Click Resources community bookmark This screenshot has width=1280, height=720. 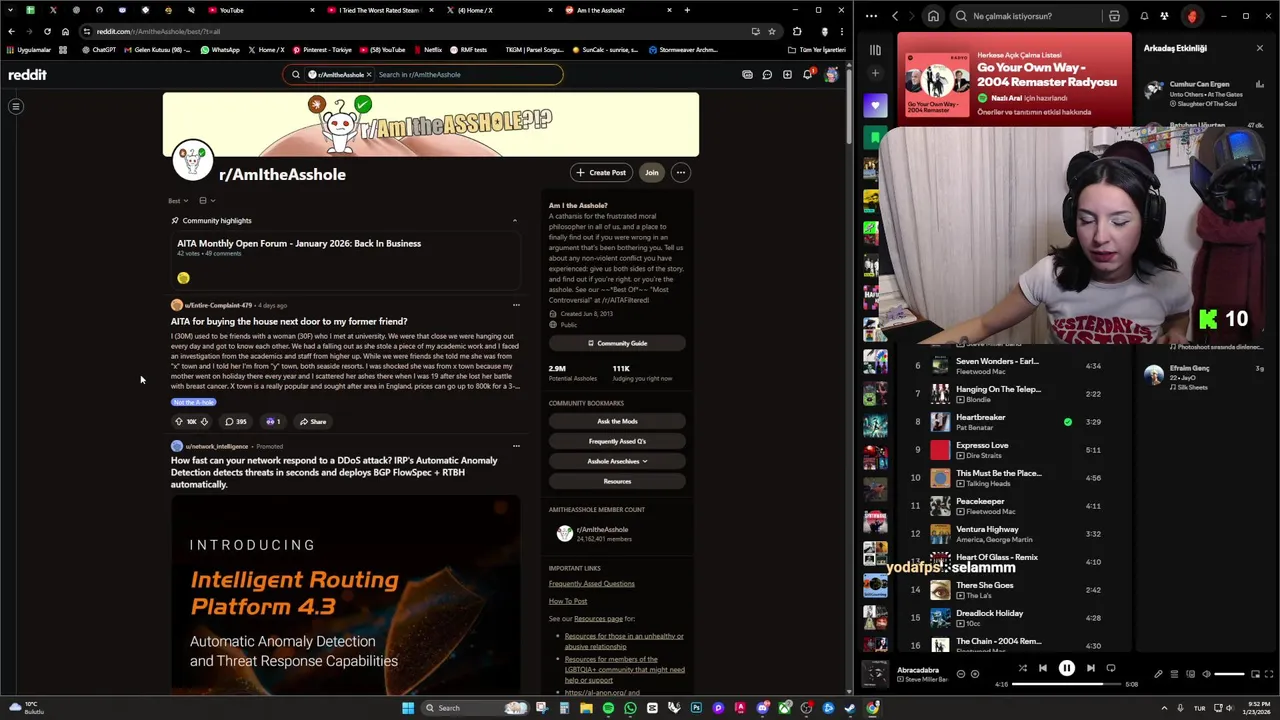[x=617, y=481]
